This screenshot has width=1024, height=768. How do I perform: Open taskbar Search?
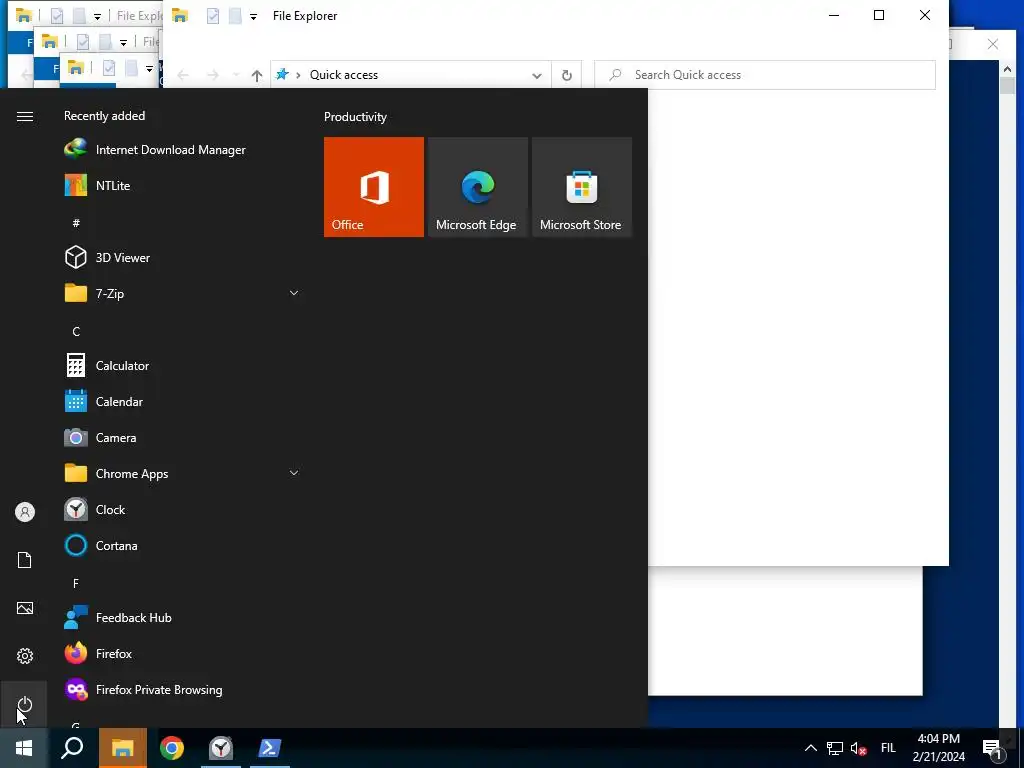pos(72,748)
